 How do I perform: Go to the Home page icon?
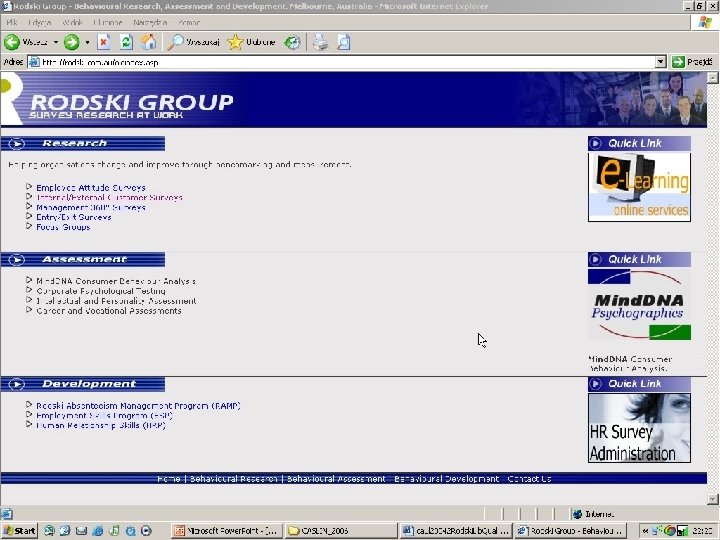(x=148, y=42)
